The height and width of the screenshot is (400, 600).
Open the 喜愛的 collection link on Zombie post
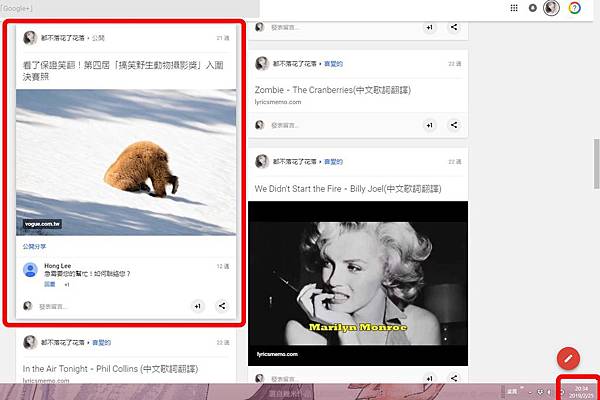(333, 64)
